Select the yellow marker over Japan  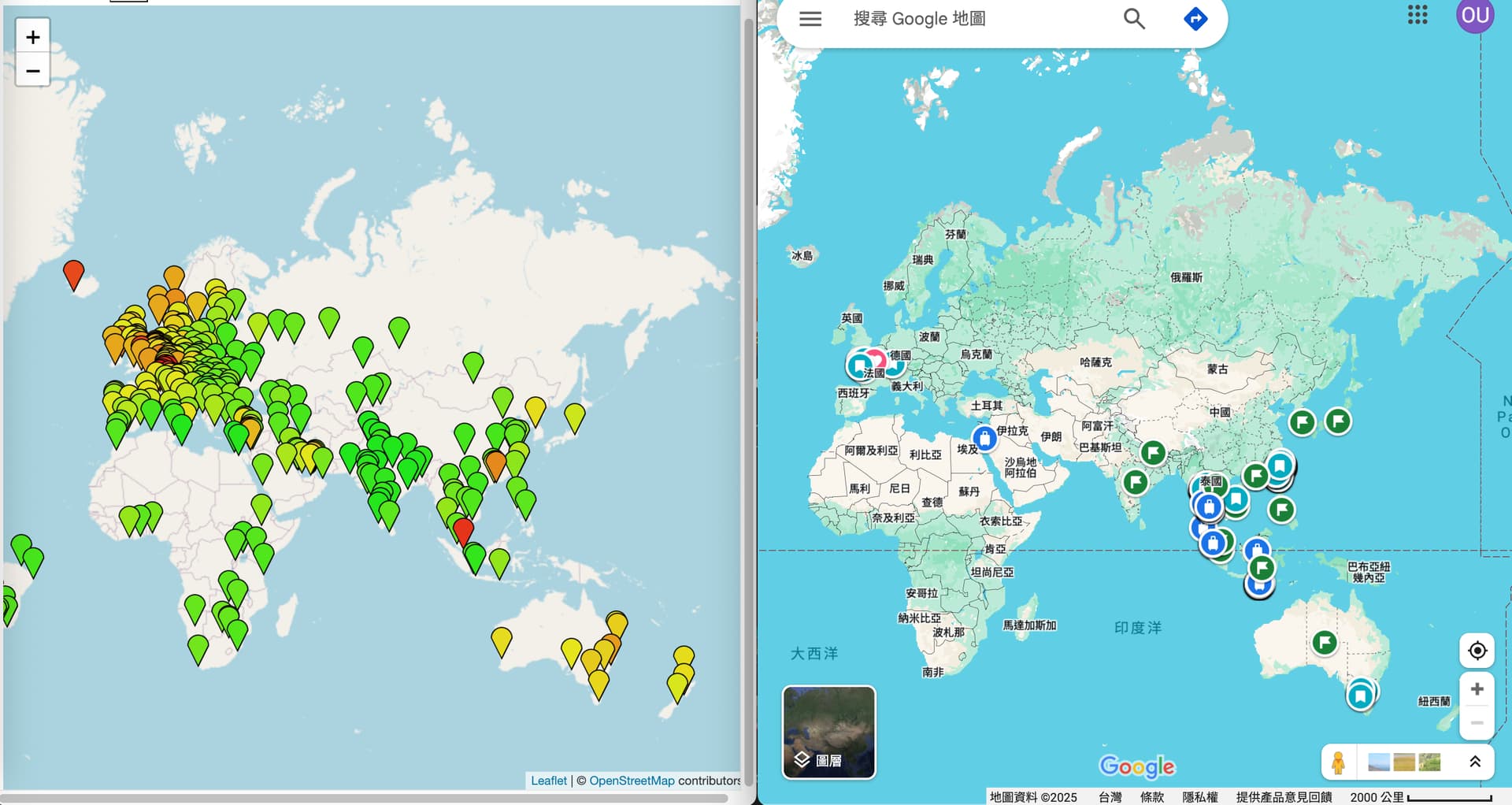[x=575, y=419]
